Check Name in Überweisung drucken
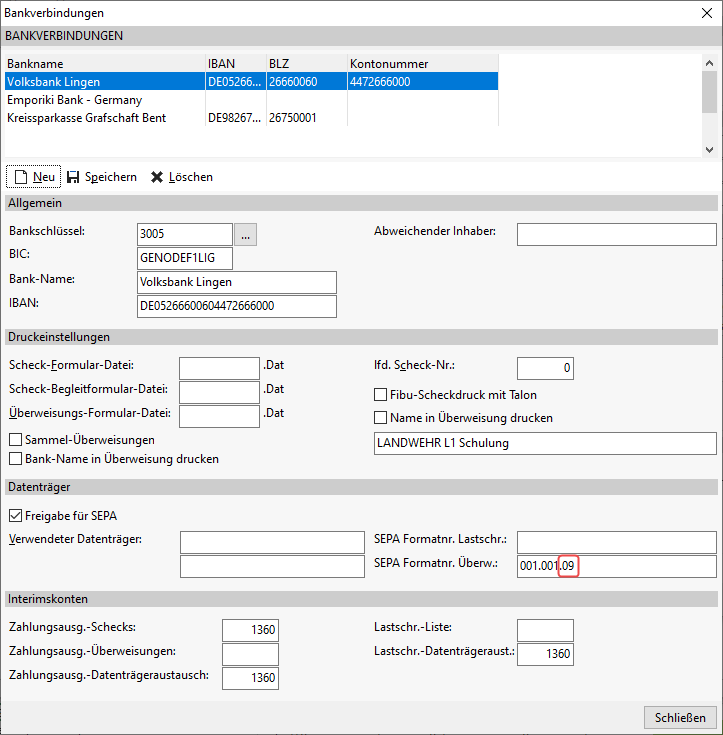Viewport: 723px width, 735px height. (x=380, y=418)
